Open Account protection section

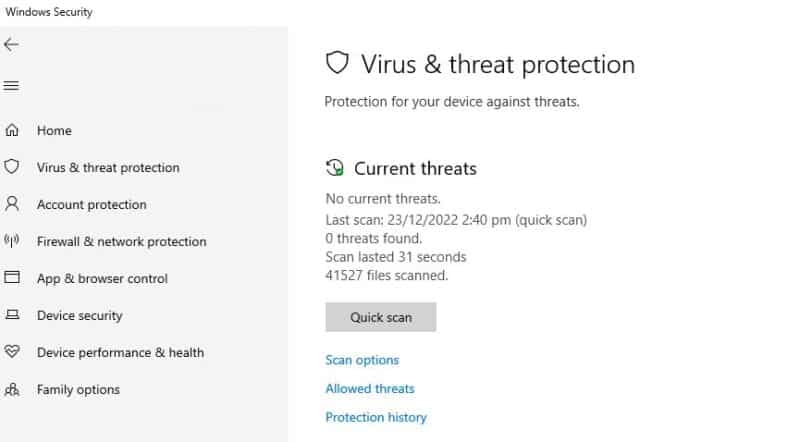(92, 205)
